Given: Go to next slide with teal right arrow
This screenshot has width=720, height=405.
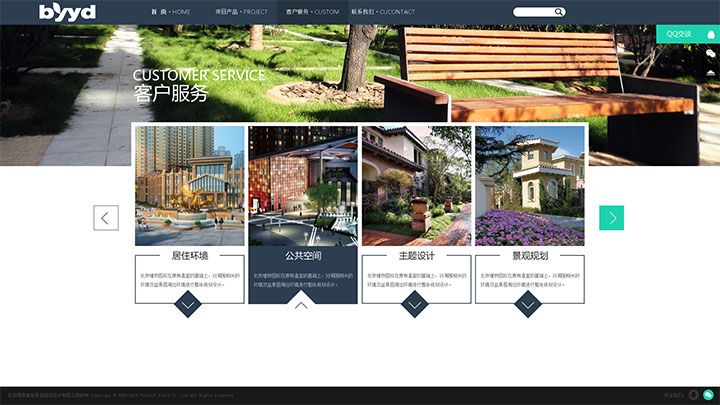Looking at the screenshot, I should click(611, 218).
